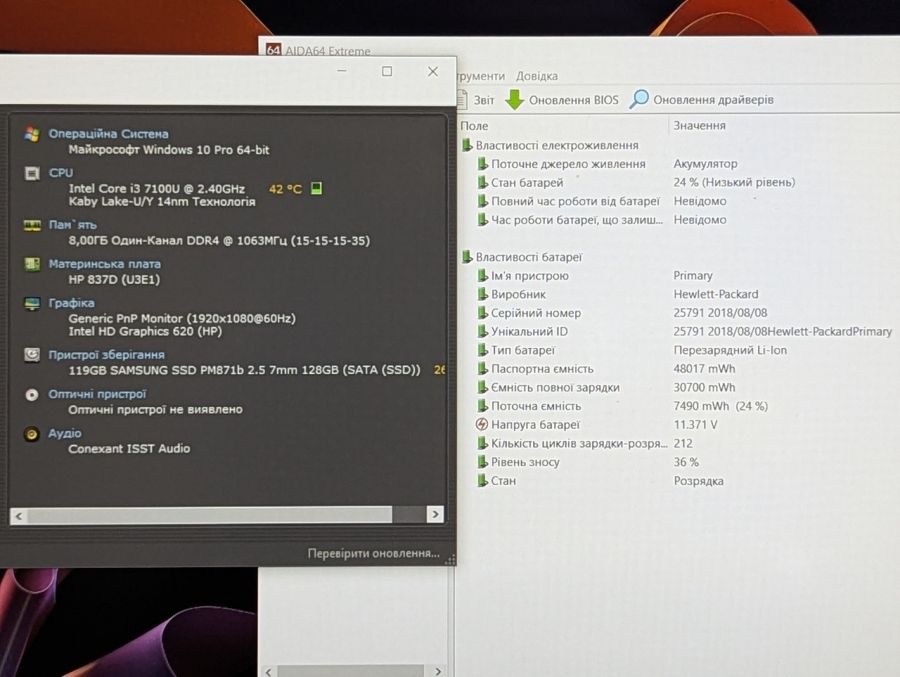Click Speccy horizontal scrollbar left arrow
This screenshot has width=900, height=677.
pyautogui.click(x=19, y=516)
